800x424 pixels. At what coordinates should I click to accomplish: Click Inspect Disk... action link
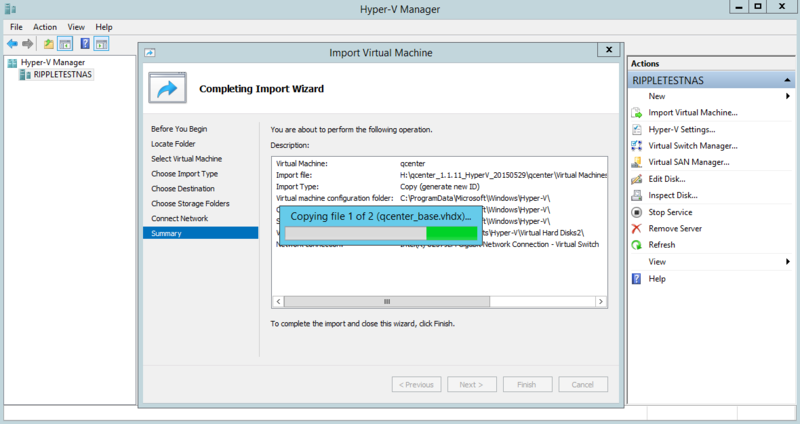pyautogui.click(x=673, y=195)
